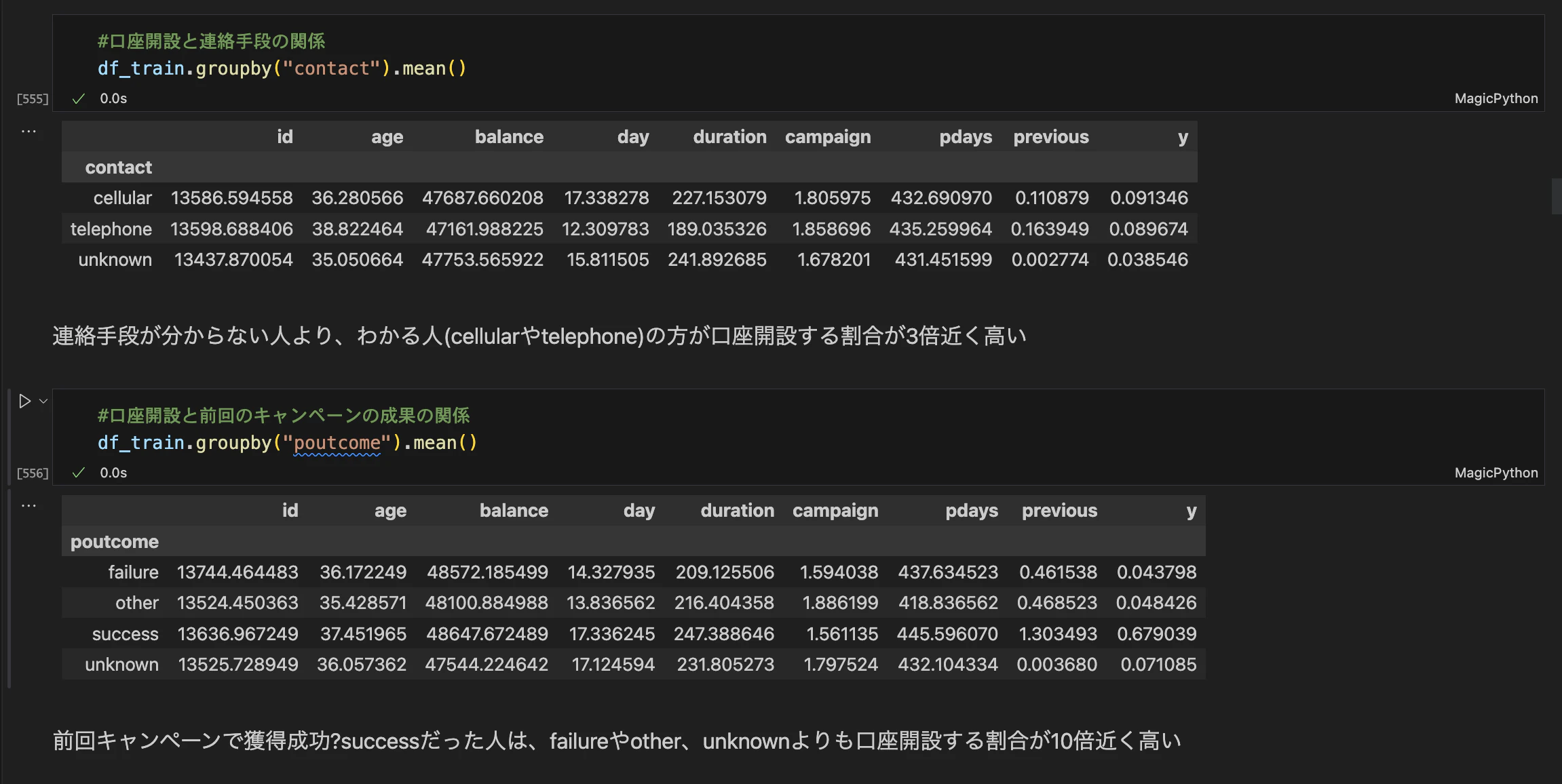Click value 0.089674 in telephone row

click(1148, 229)
